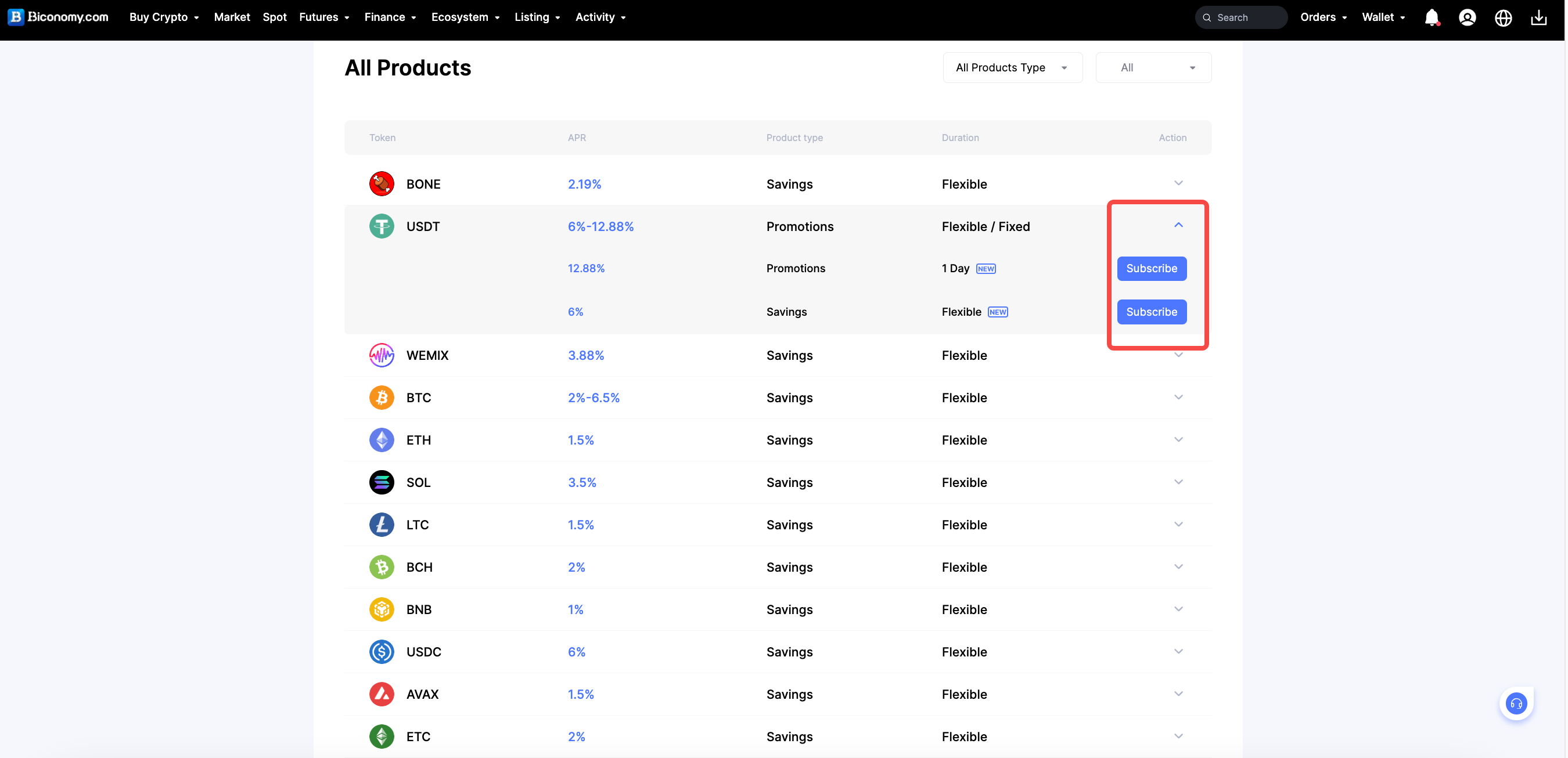The height and width of the screenshot is (758, 1568).
Task: Open the Market menu item
Action: pyautogui.click(x=232, y=17)
